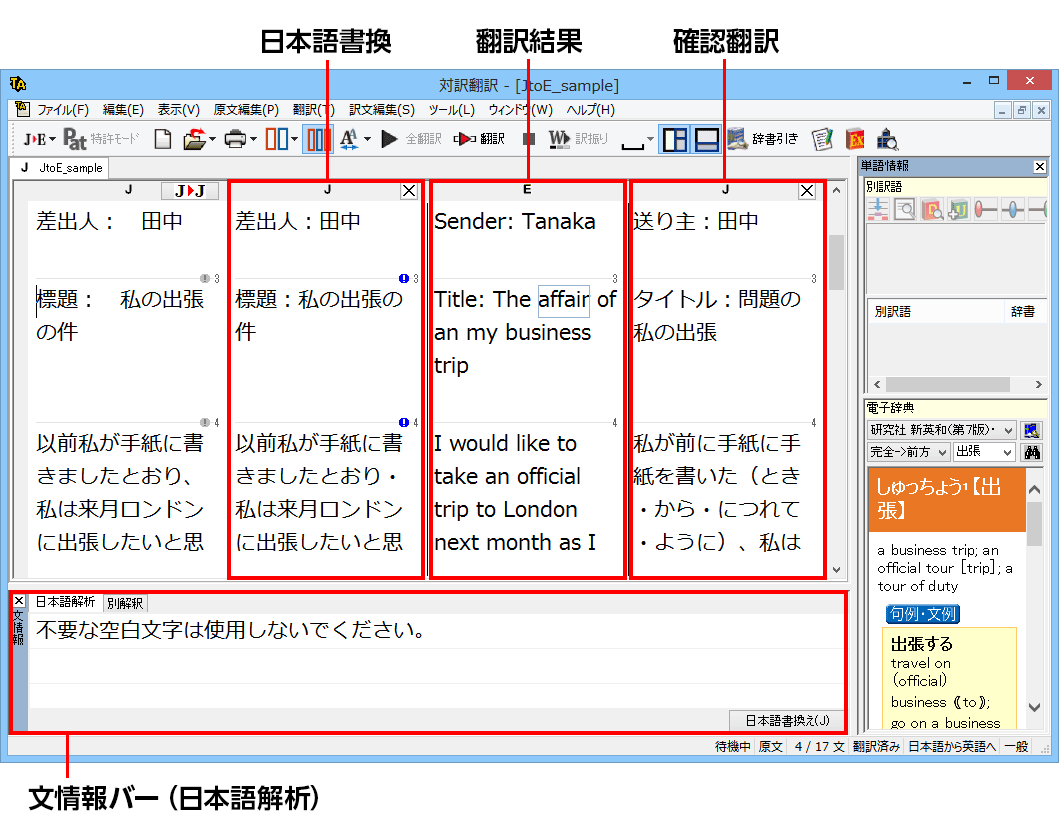Toggle the three-column view button
The width and height of the screenshot is (1059, 832).
pos(318,139)
